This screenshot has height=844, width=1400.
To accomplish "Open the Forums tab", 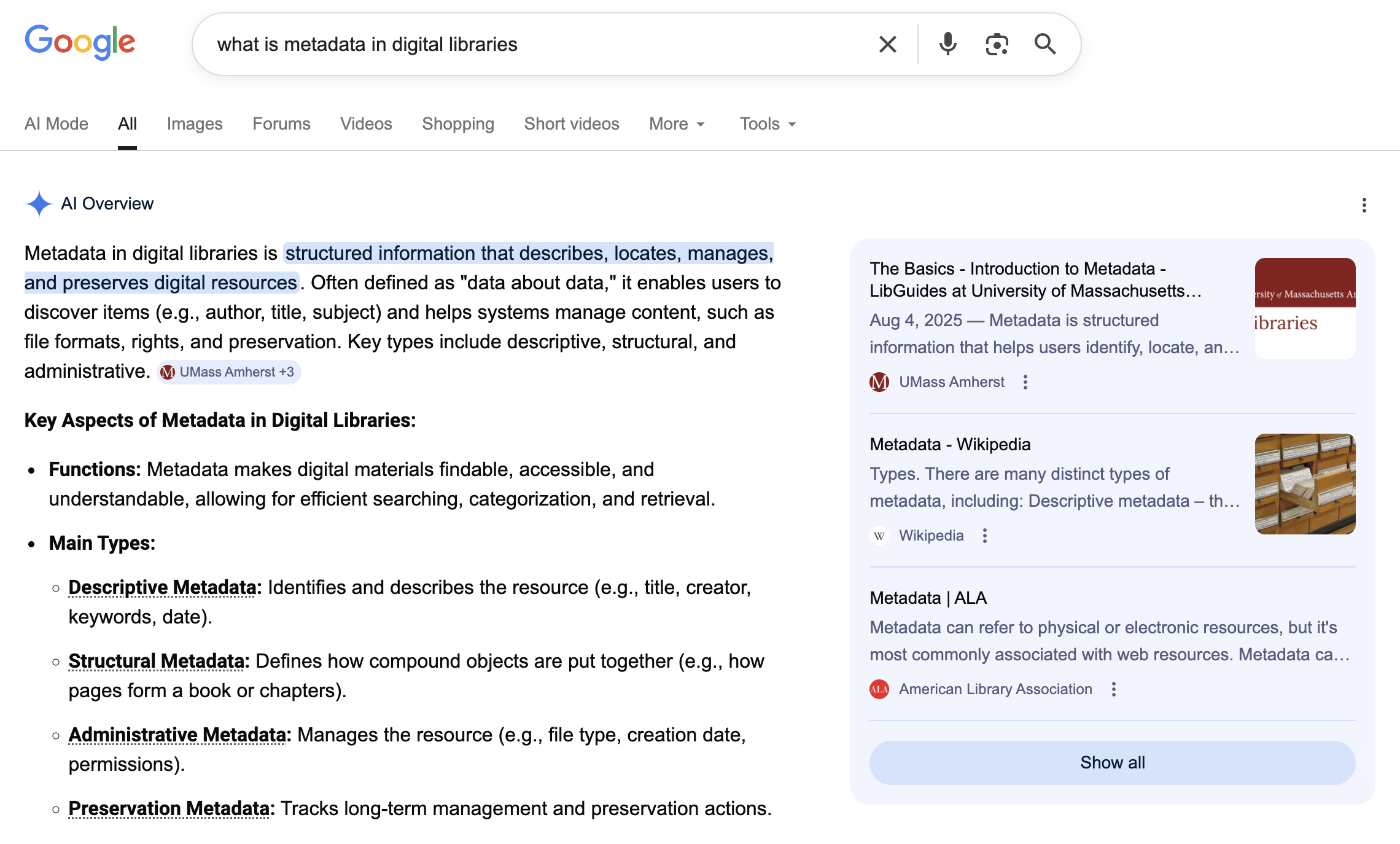I will tap(281, 124).
